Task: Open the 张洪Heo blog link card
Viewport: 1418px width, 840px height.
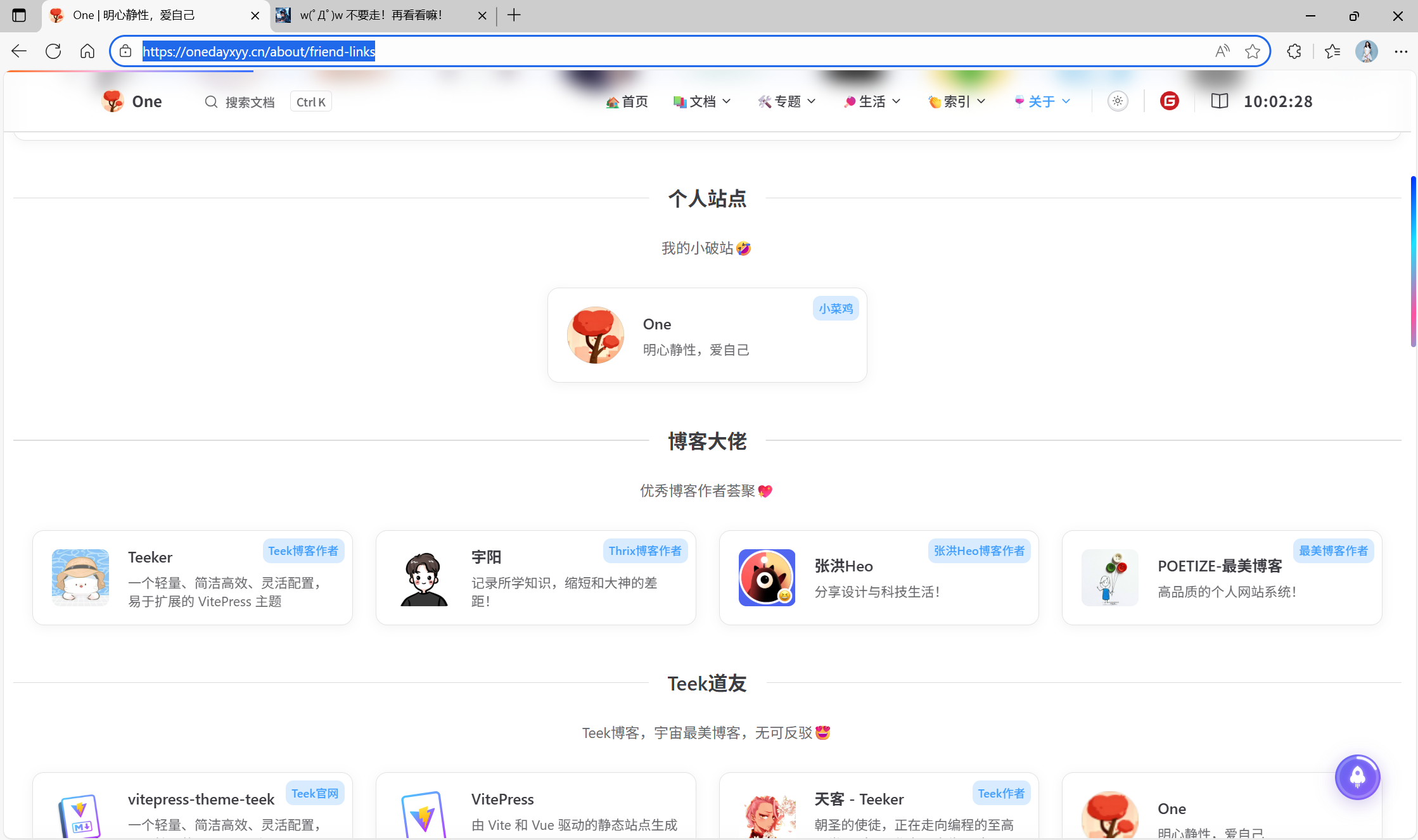Action: [879, 578]
